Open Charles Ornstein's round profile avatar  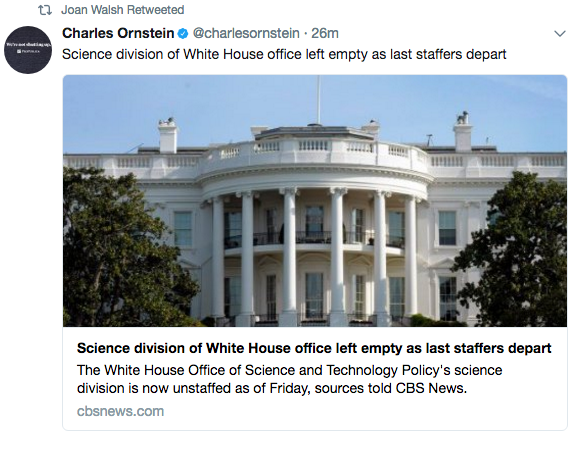point(28,50)
